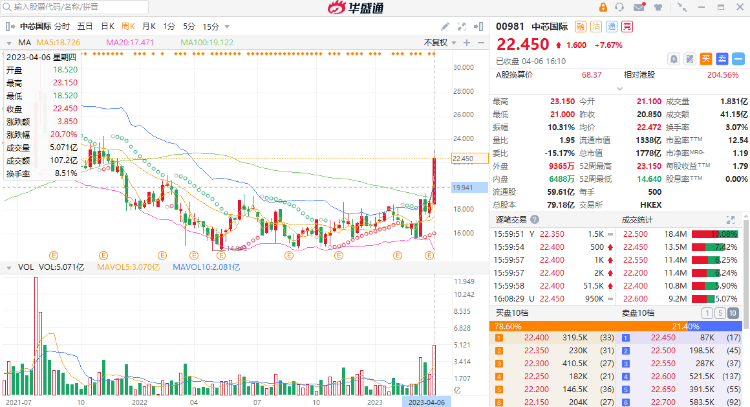Open the skin shirt icon
The image size is (750, 407).
coord(658,7)
